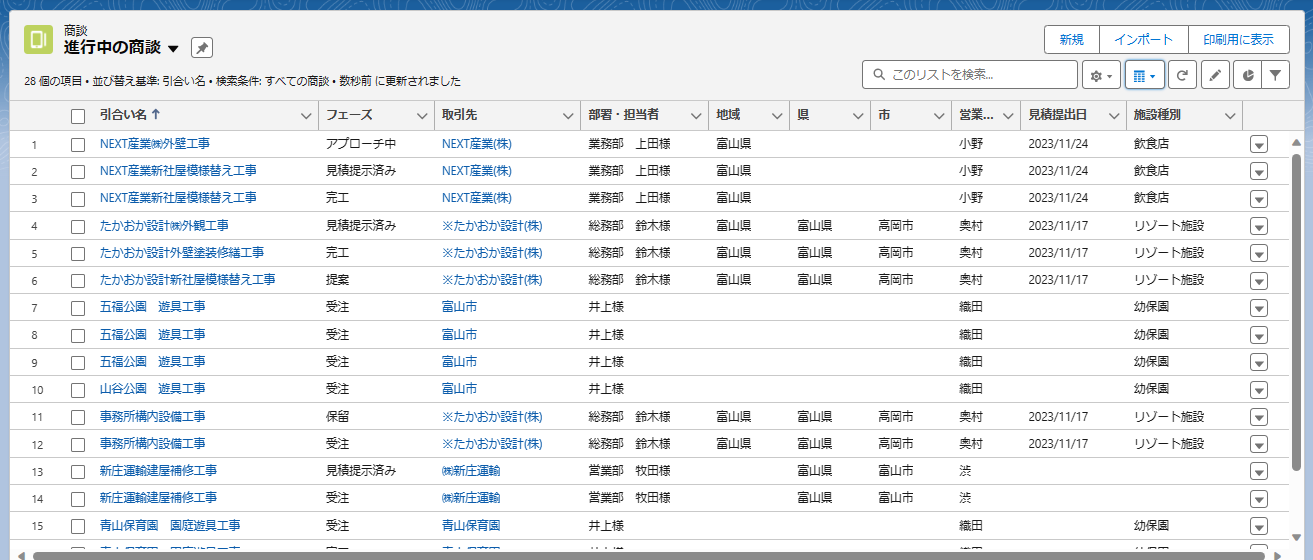Click the horizontal scrollbar at bottom
This screenshot has height=560, width=1313.
[650, 555]
